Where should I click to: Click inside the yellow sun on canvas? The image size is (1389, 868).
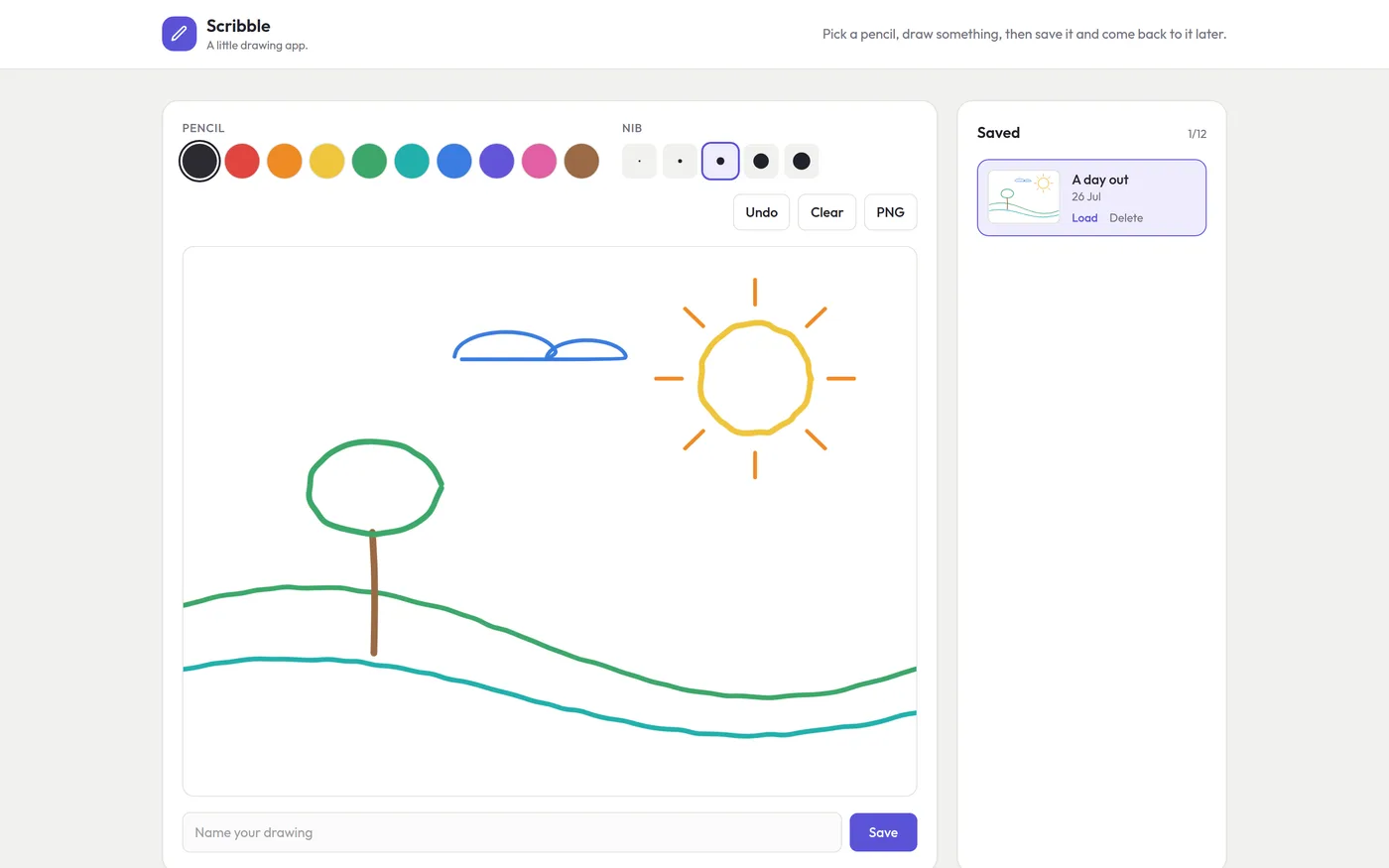(755, 378)
